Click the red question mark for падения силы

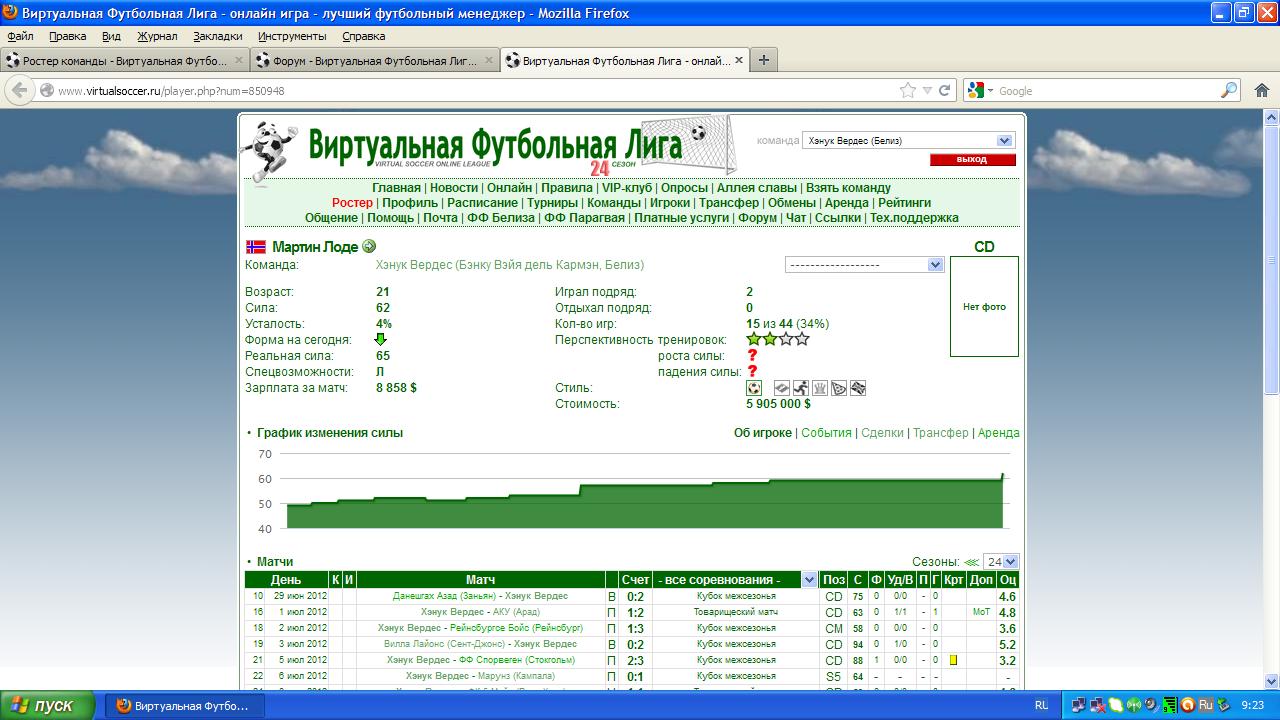click(753, 371)
